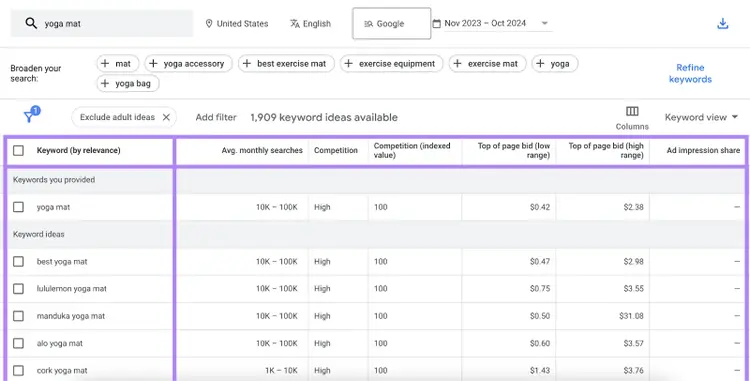The height and width of the screenshot is (381, 750).
Task: Click the 'Keywords you provided' section label
Action: (x=54, y=180)
